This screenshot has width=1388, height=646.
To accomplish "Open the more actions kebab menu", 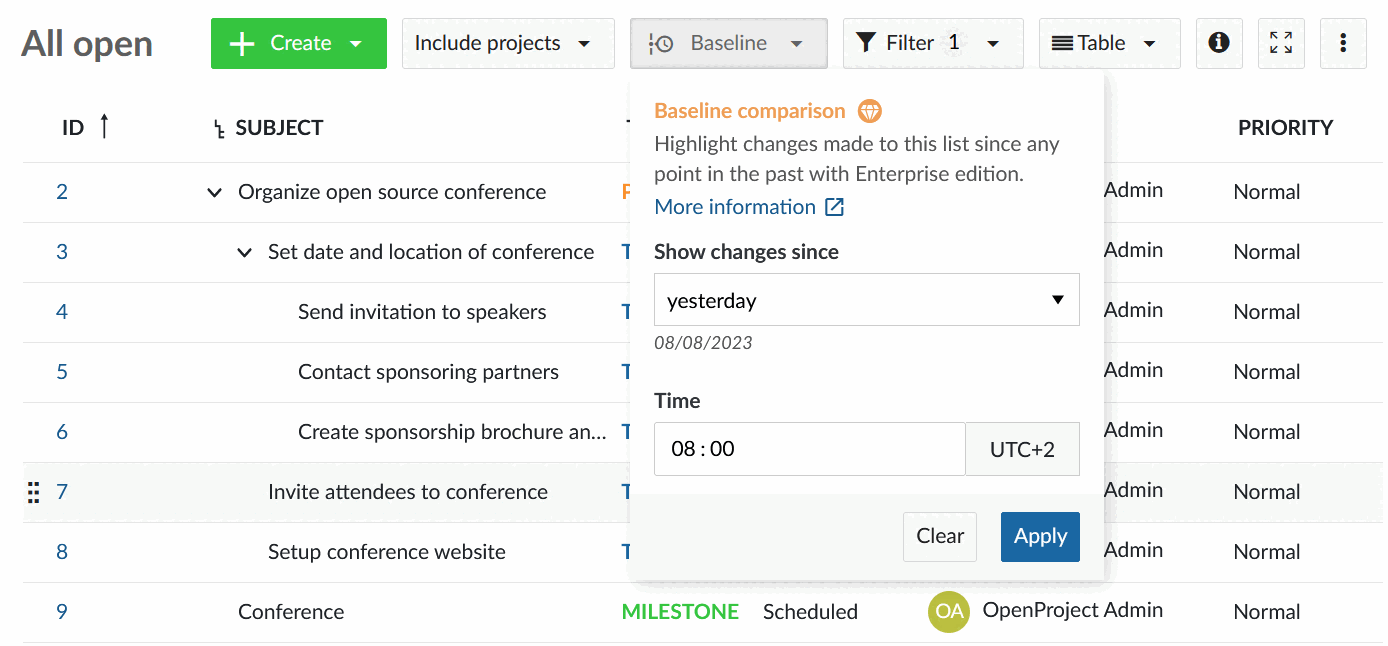I will click(1343, 43).
